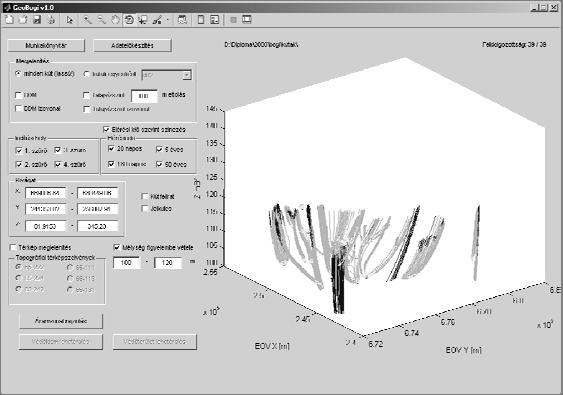Click the Insert Colorbar icon
Screen dimensions: 563x395
(201, 20)
